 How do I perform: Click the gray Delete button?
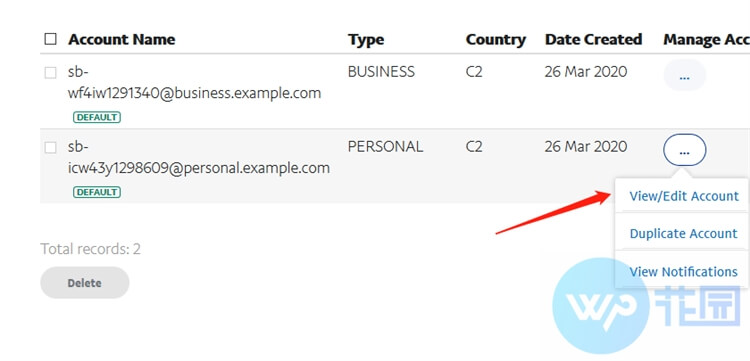pyautogui.click(x=85, y=283)
